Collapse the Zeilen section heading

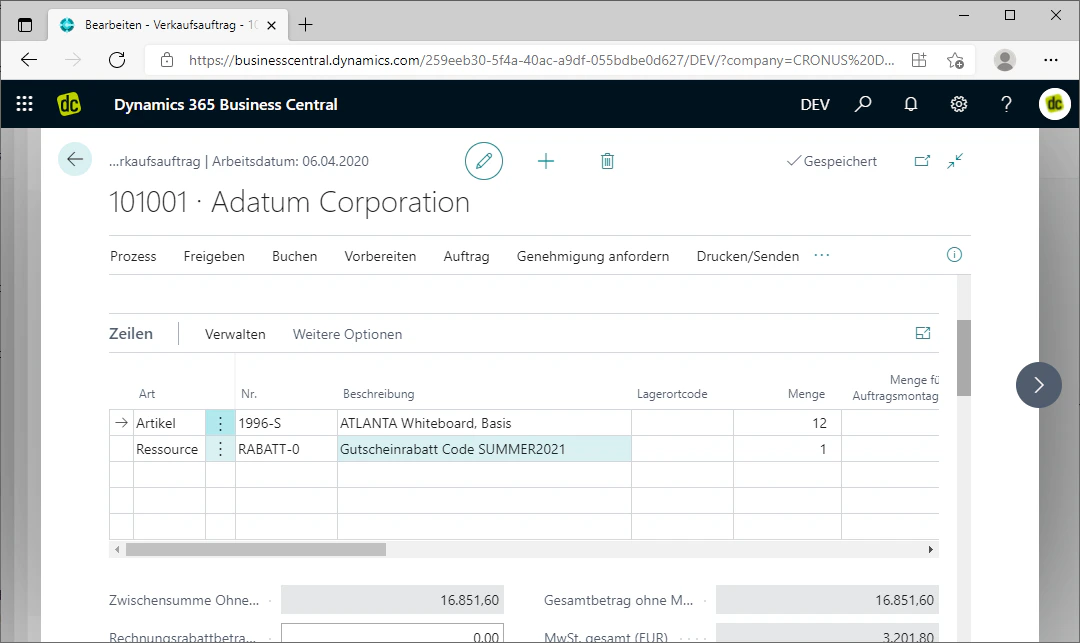131,333
